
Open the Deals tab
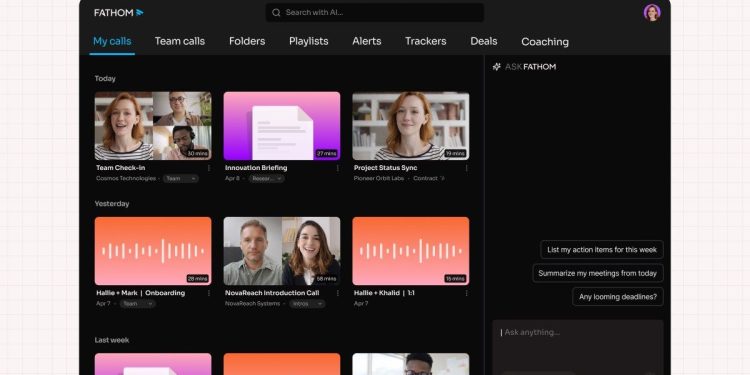[x=484, y=42]
